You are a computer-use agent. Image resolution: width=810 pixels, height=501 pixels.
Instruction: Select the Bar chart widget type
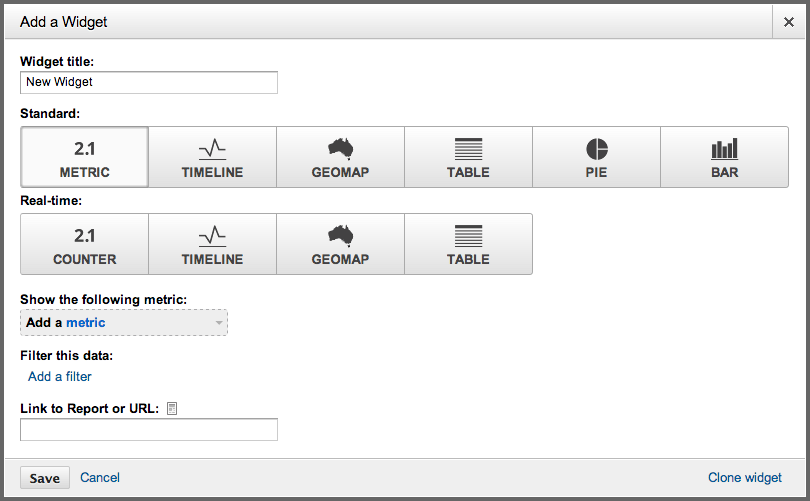[725, 157]
